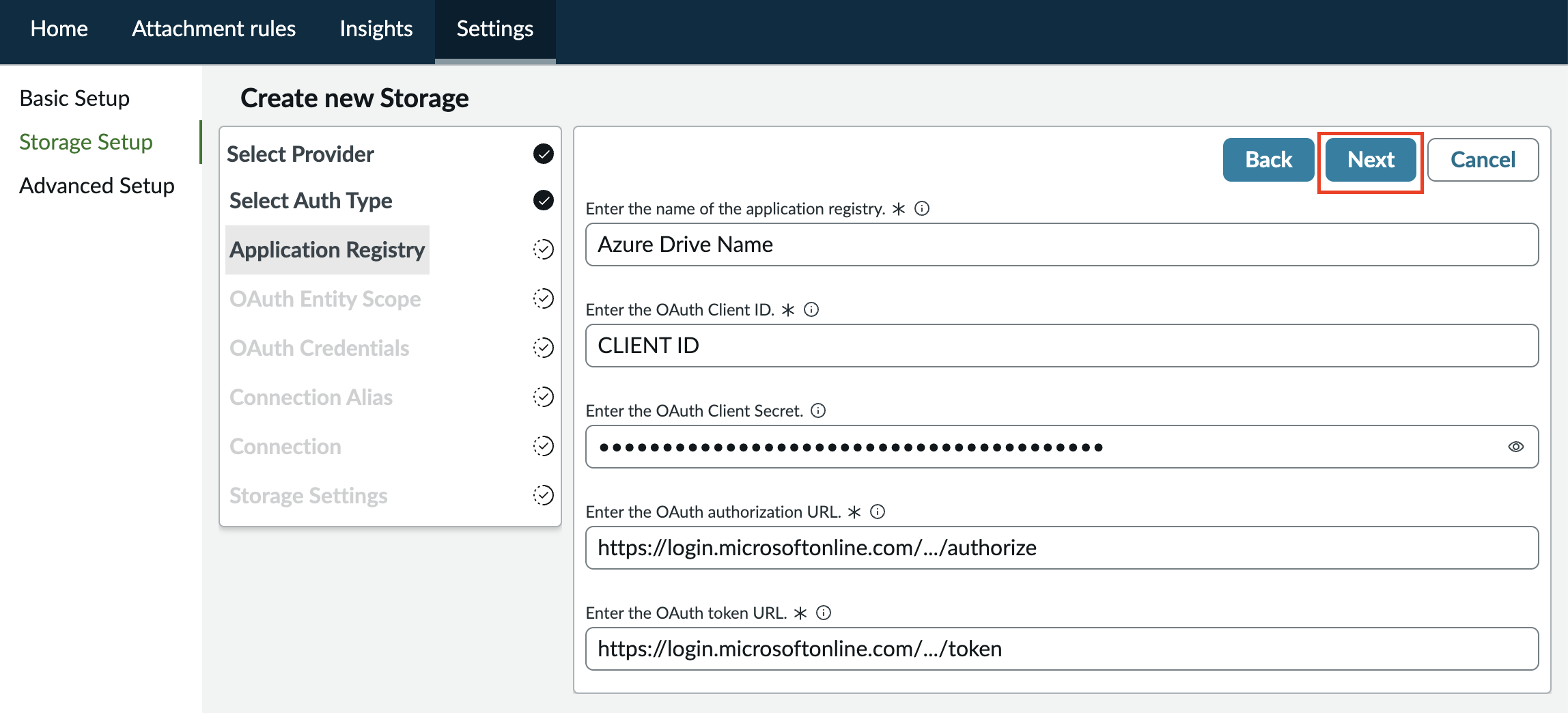
Task: Open Advanced Setup in the sidebar
Action: coord(97,186)
